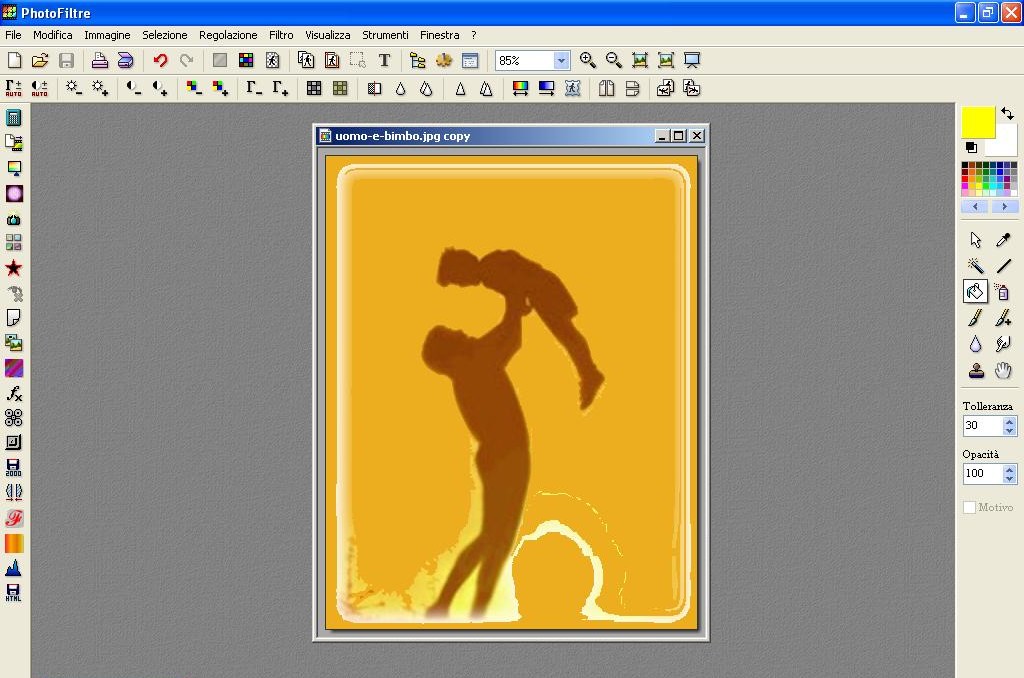Select the Magic Wand tool
Viewport: 1024px width, 678px height.
[975, 266]
